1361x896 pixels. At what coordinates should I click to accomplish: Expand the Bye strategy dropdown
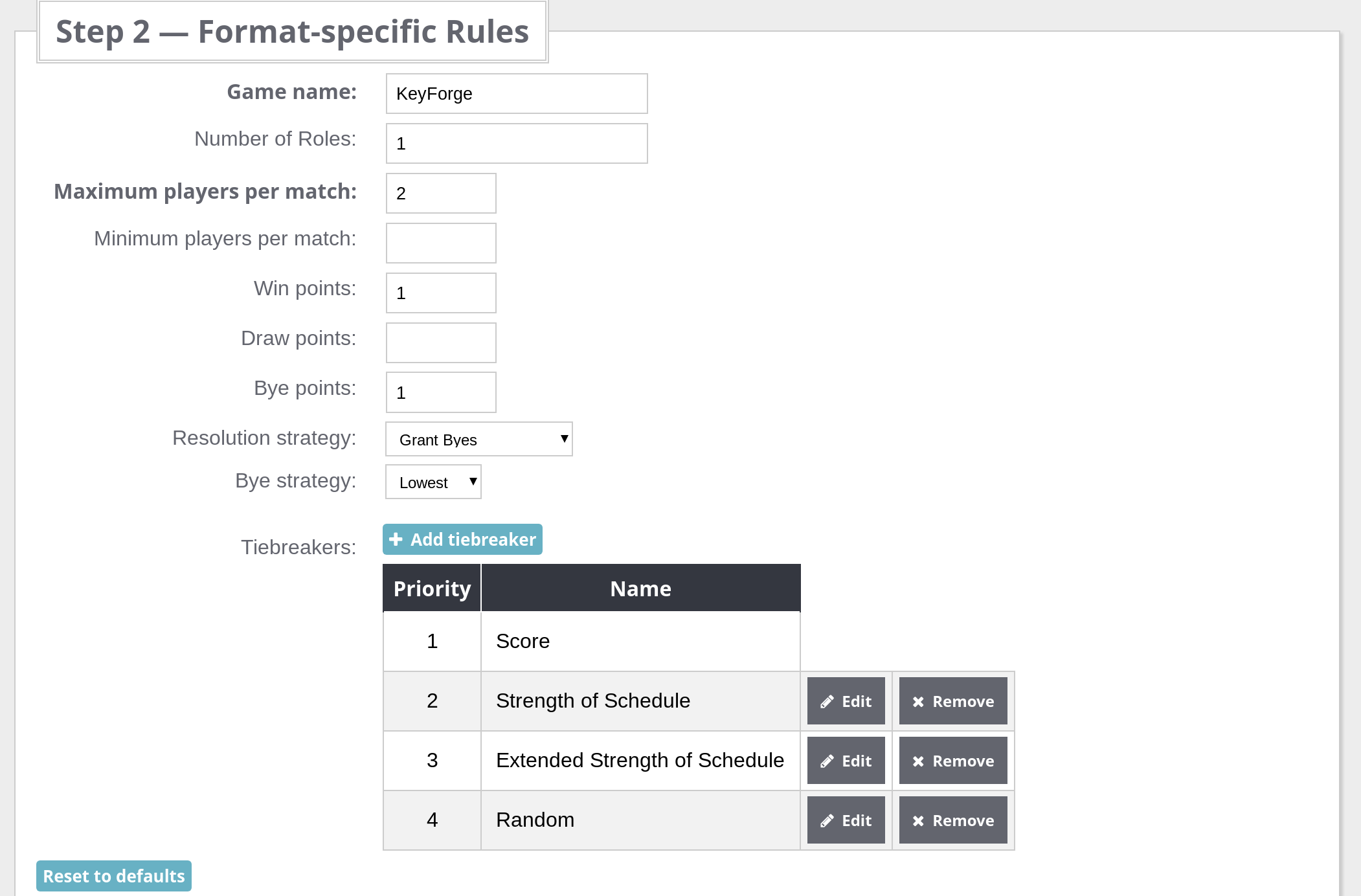433,482
